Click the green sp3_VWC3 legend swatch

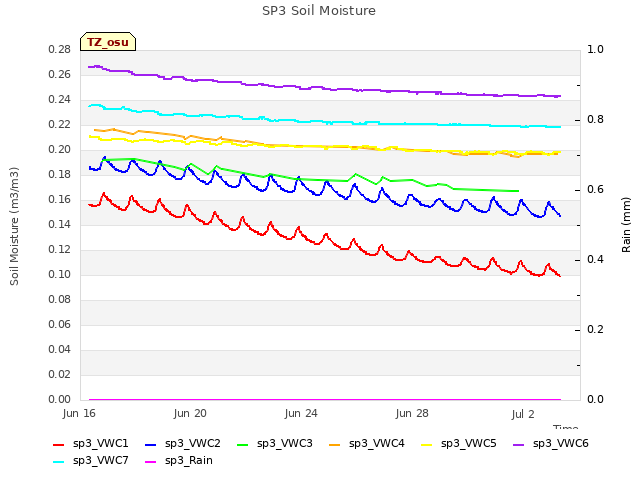click(243, 445)
